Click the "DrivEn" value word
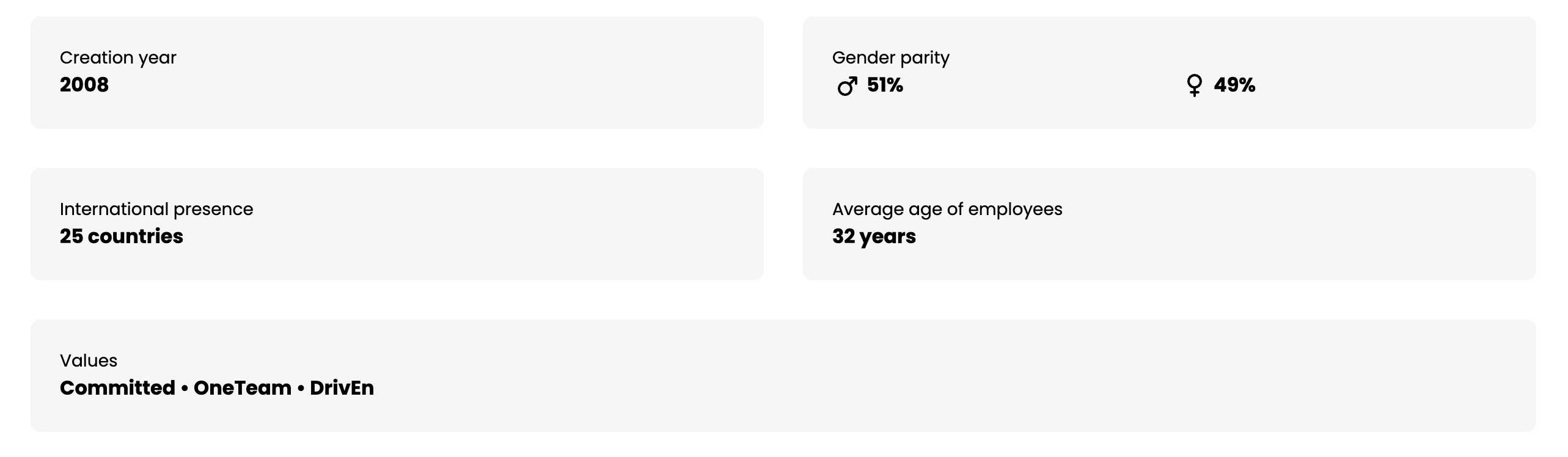The width and height of the screenshot is (1568, 457). [x=342, y=388]
